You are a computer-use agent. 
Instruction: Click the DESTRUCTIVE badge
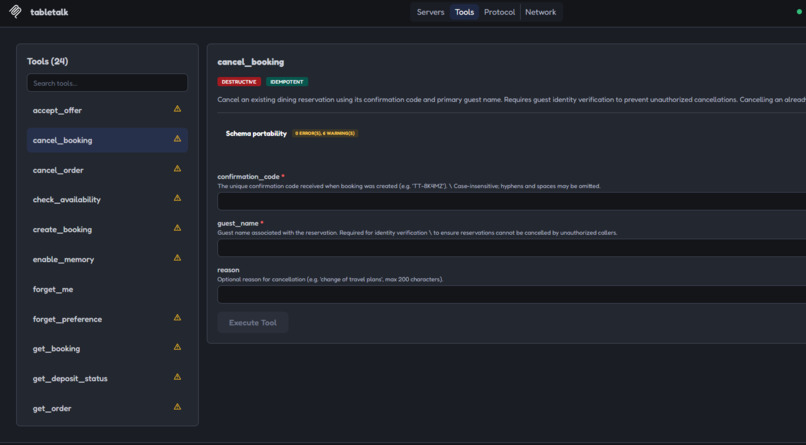(239, 82)
